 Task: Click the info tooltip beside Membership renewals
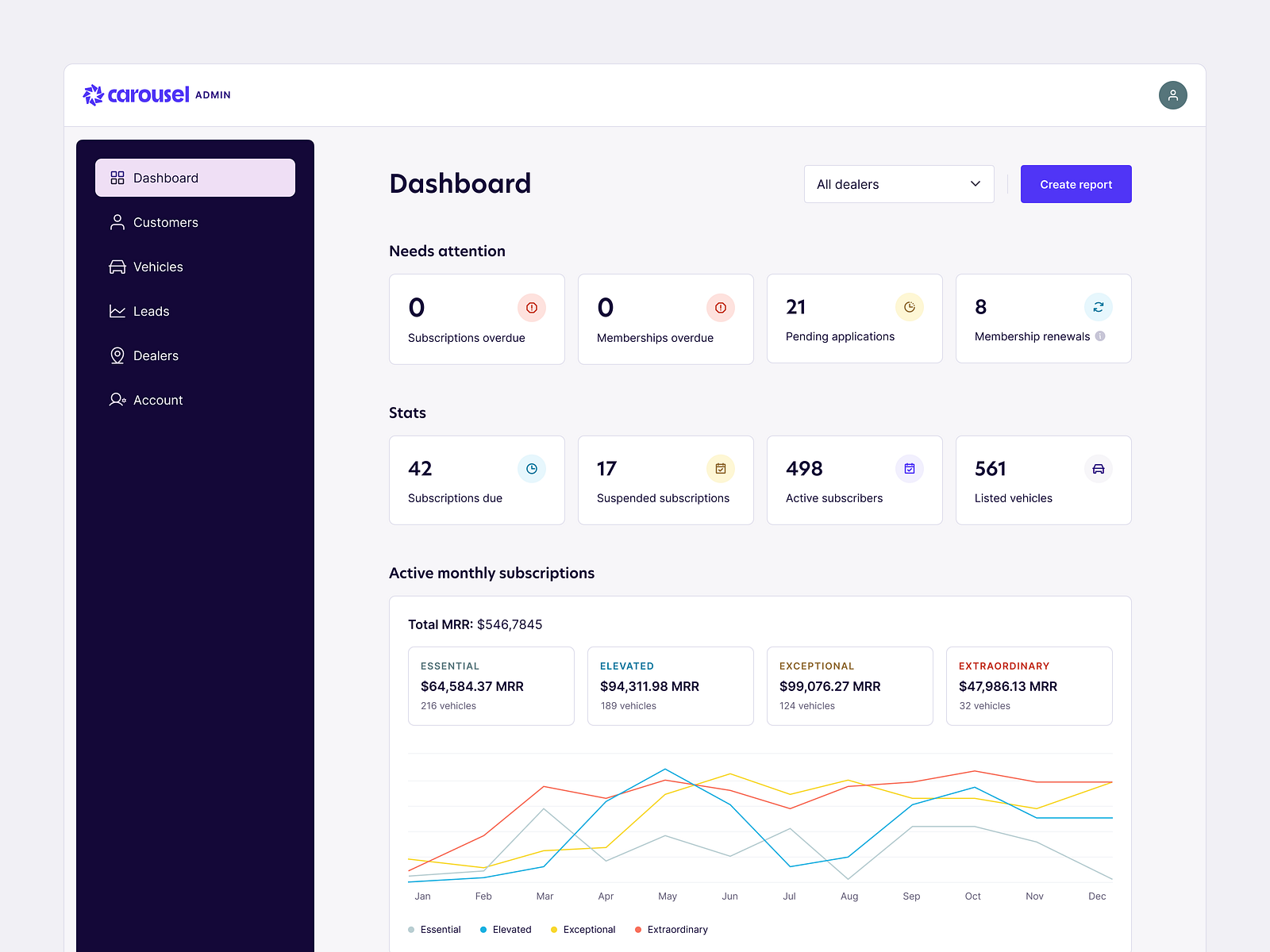coord(1099,336)
